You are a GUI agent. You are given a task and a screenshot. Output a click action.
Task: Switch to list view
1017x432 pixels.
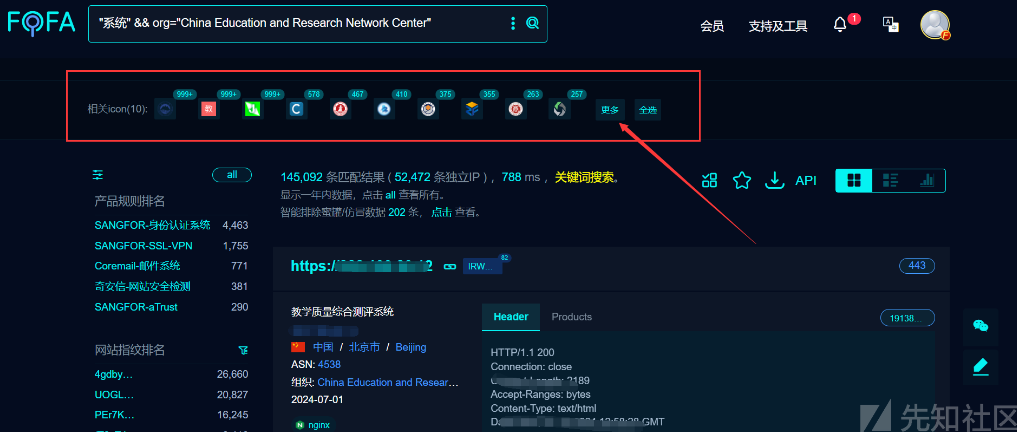(891, 181)
